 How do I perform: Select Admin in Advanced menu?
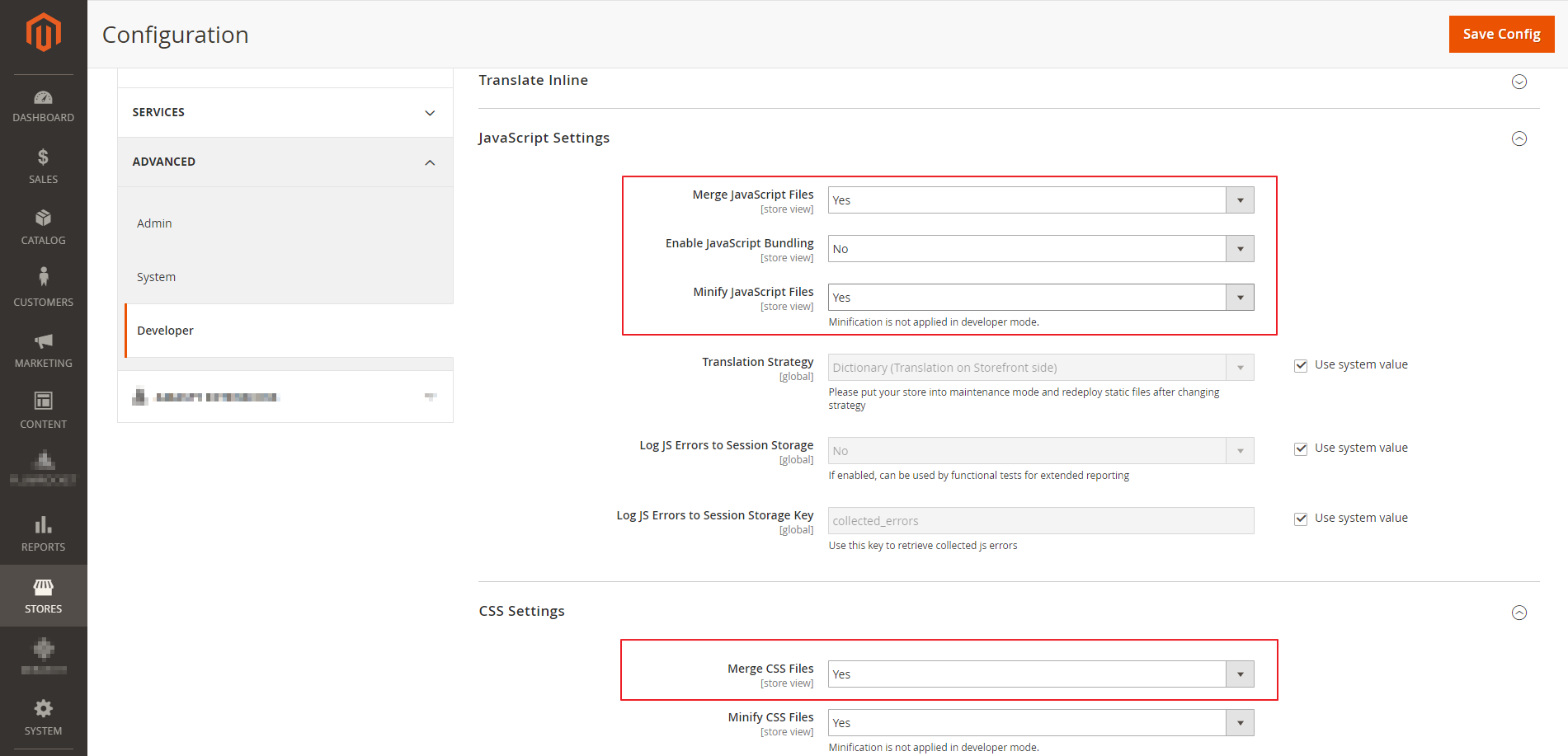coord(154,223)
